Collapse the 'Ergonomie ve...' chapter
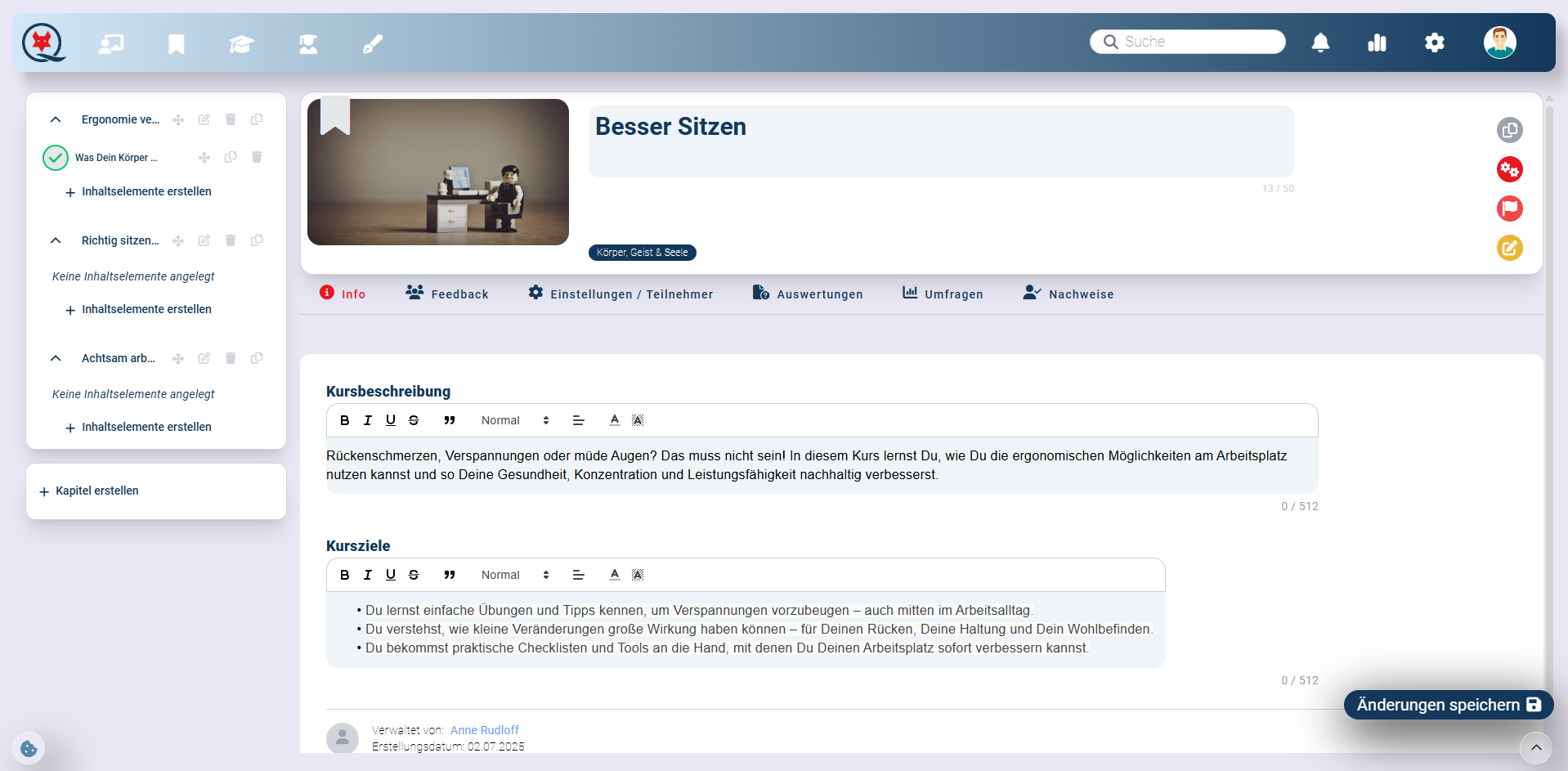The width and height of the screenshot is (1568, 771). click(x=56, y=119)
